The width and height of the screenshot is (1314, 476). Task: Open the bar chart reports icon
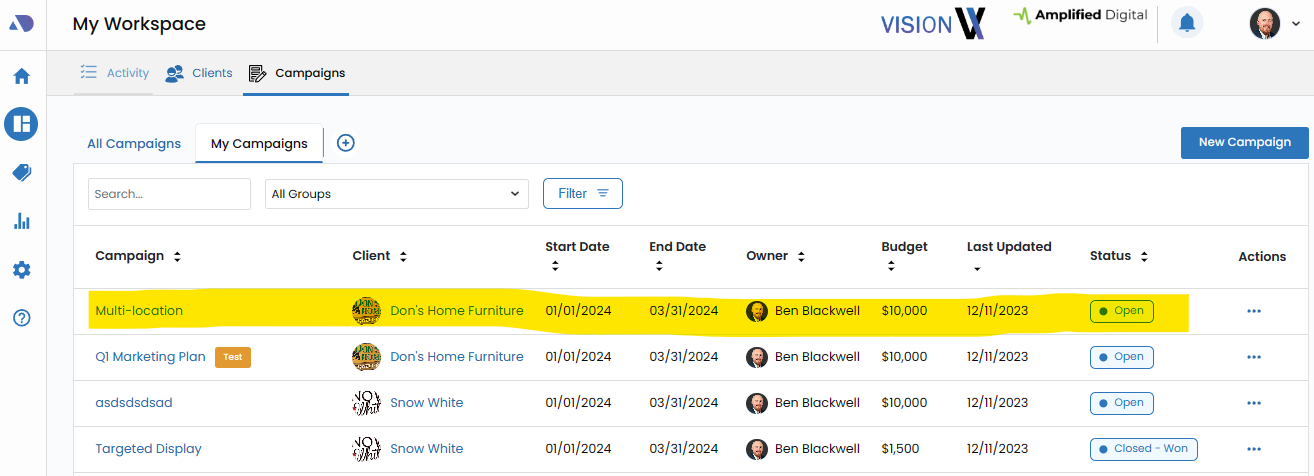click(21, 221)
